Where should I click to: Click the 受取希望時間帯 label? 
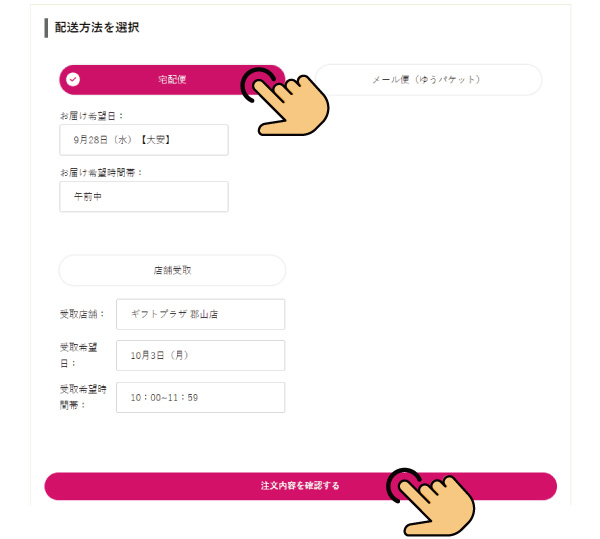pyautogui.click(x=82, y=396)
